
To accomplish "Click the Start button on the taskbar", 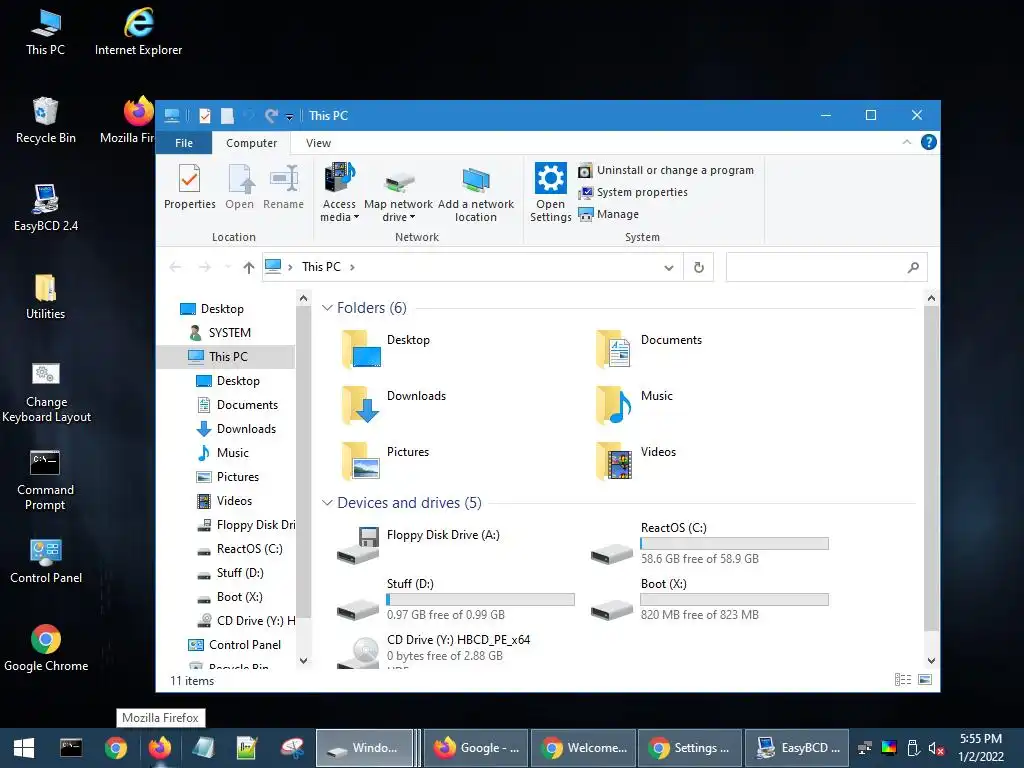I will tap(24, 748).
